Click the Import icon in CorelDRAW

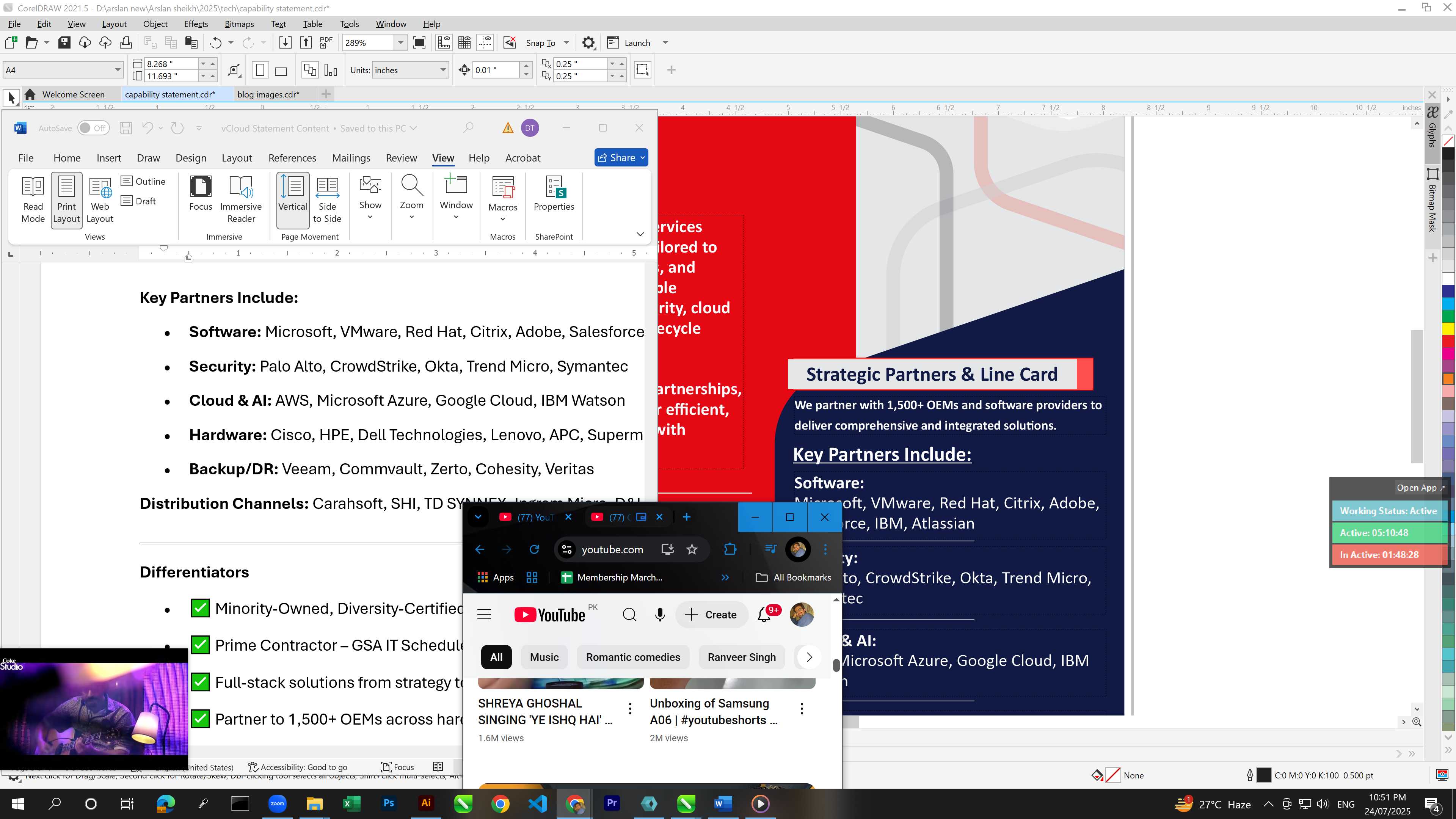(x=286, y=42)
